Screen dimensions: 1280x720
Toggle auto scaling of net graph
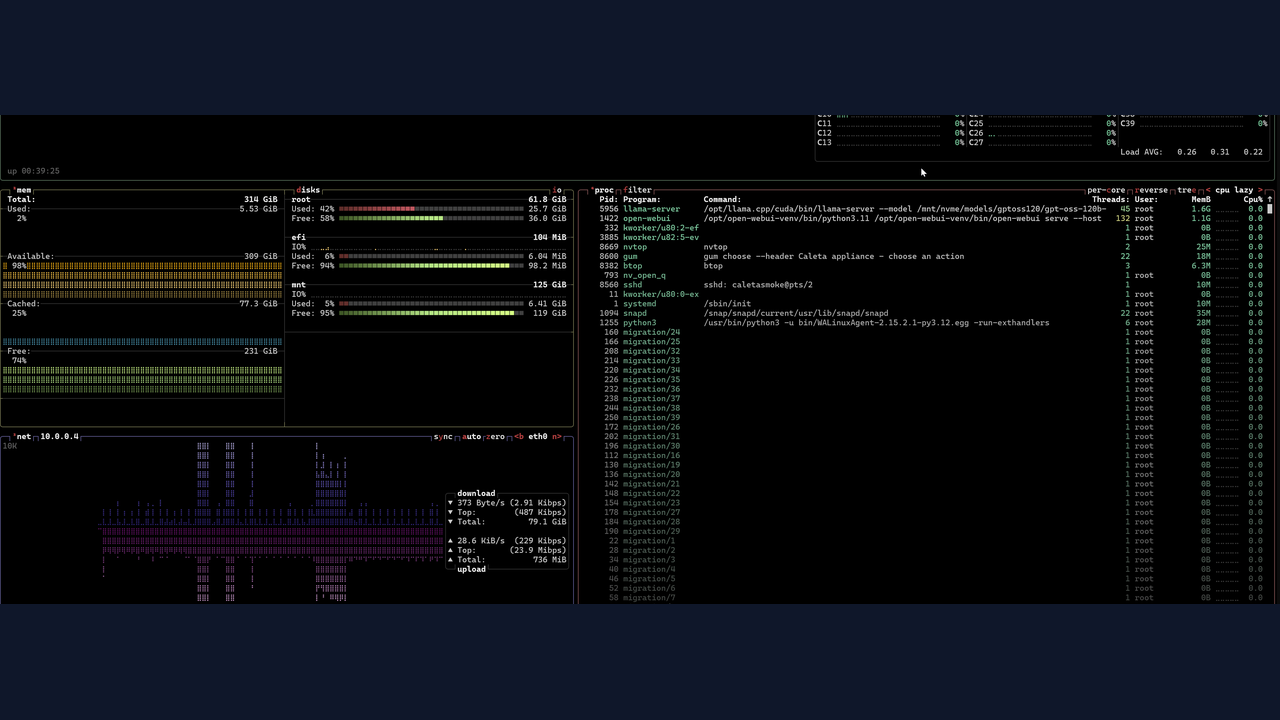(471, 437)
